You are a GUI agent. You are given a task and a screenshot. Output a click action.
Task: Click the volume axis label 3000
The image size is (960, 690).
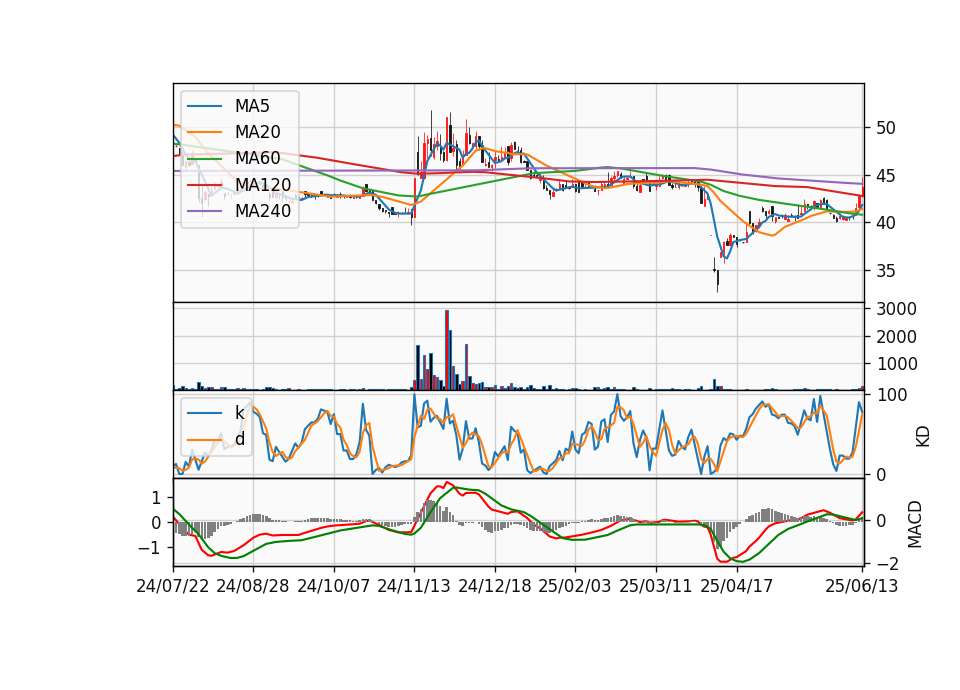tap(896, 309)
